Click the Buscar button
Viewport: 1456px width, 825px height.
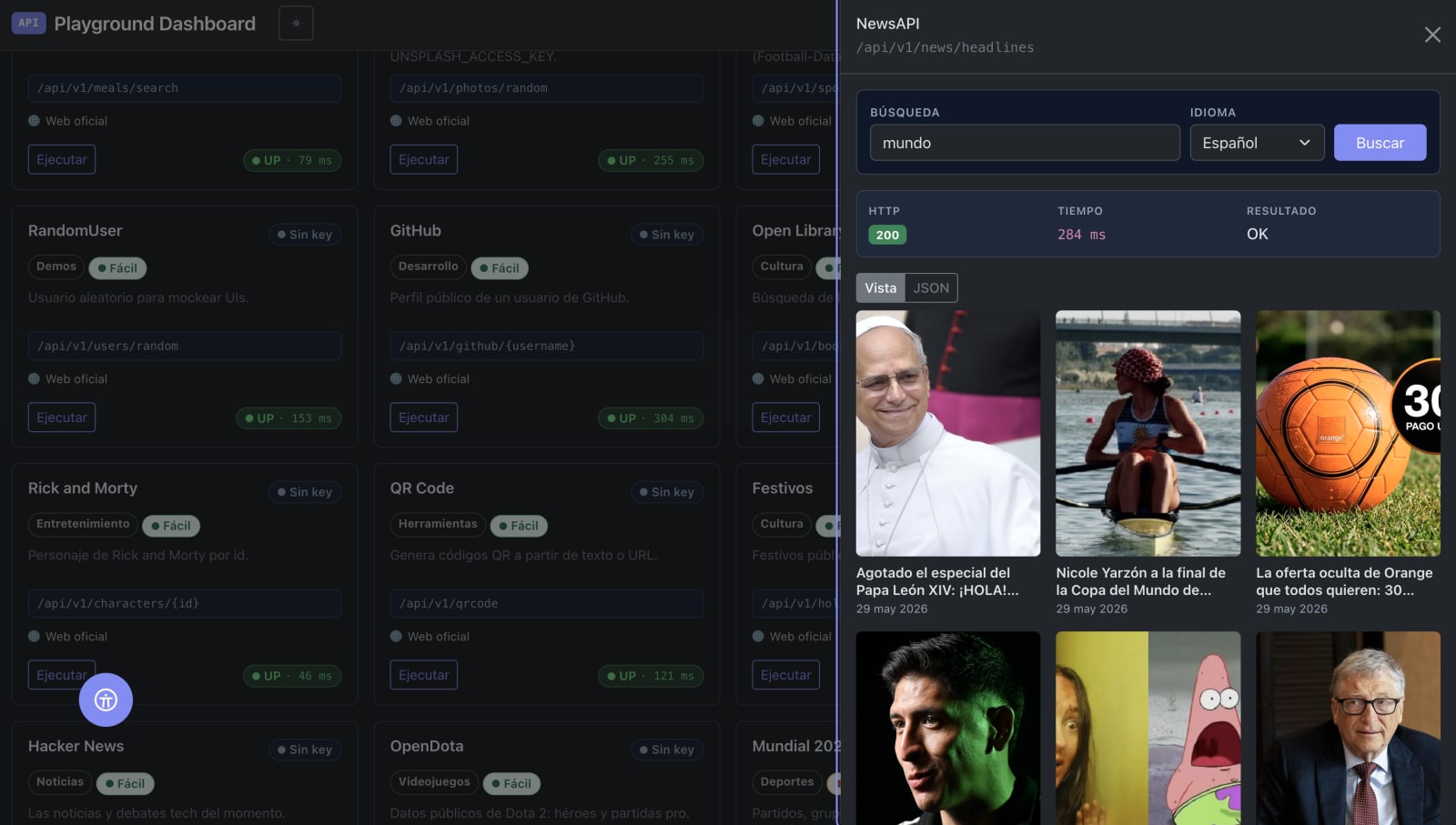[x=1380, y=143]
